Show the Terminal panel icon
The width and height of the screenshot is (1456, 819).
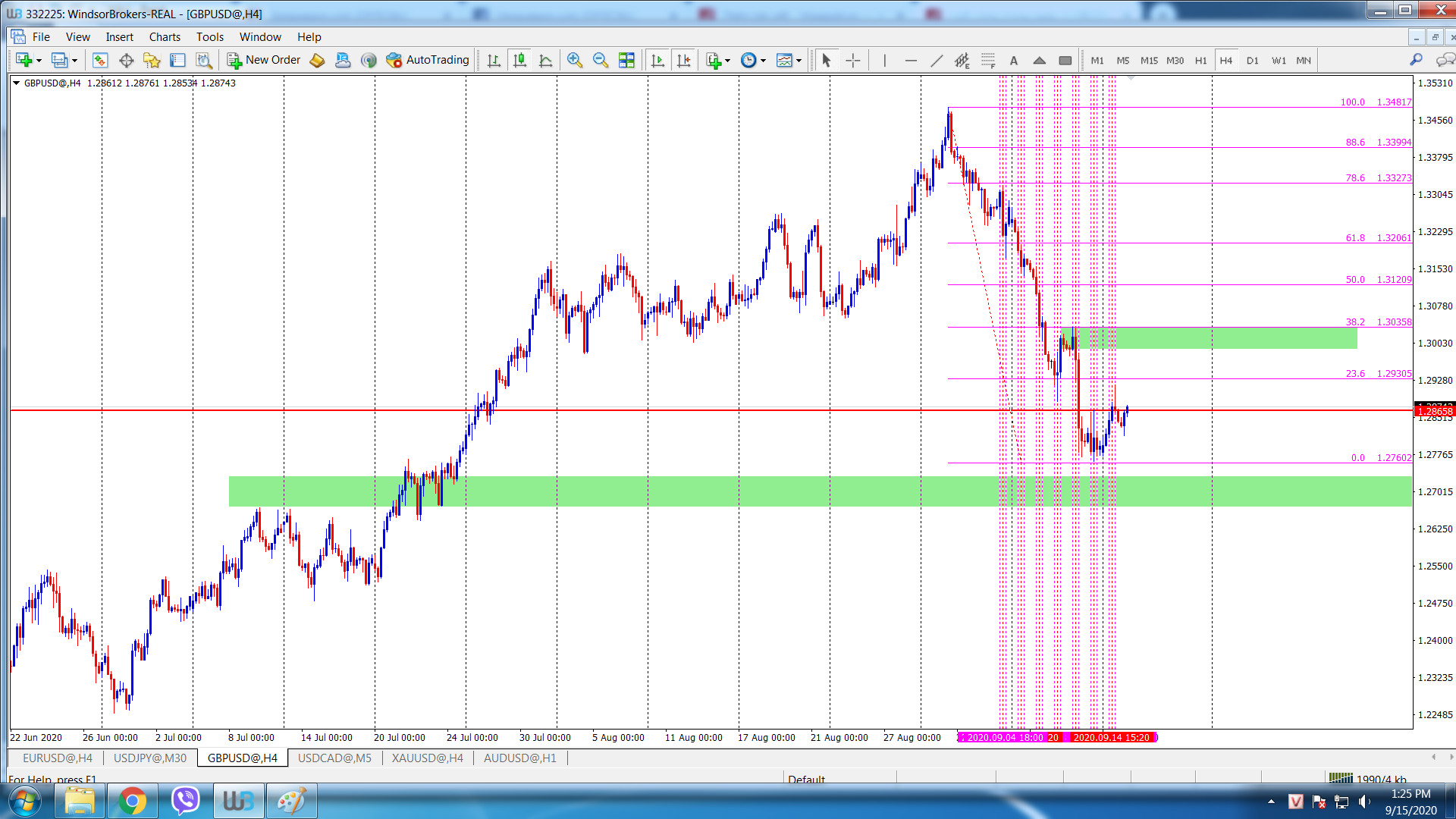[x=177, y=60]
